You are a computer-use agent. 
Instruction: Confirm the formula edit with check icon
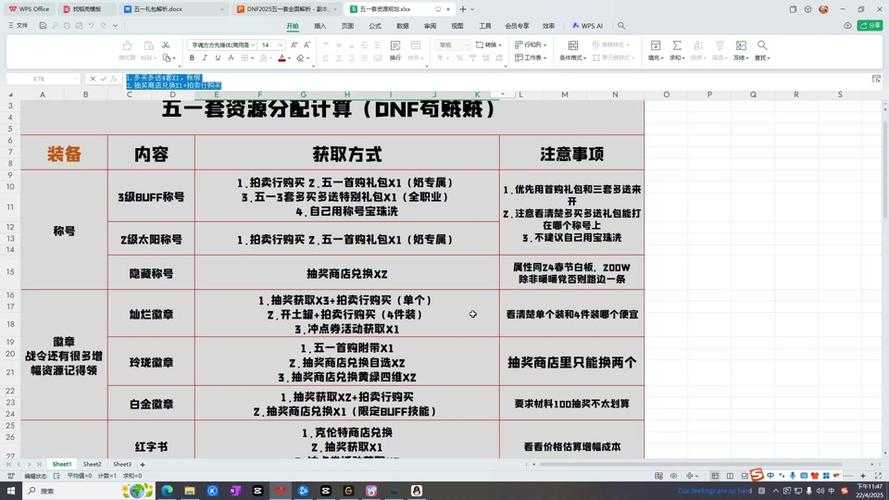click(103, 79)
